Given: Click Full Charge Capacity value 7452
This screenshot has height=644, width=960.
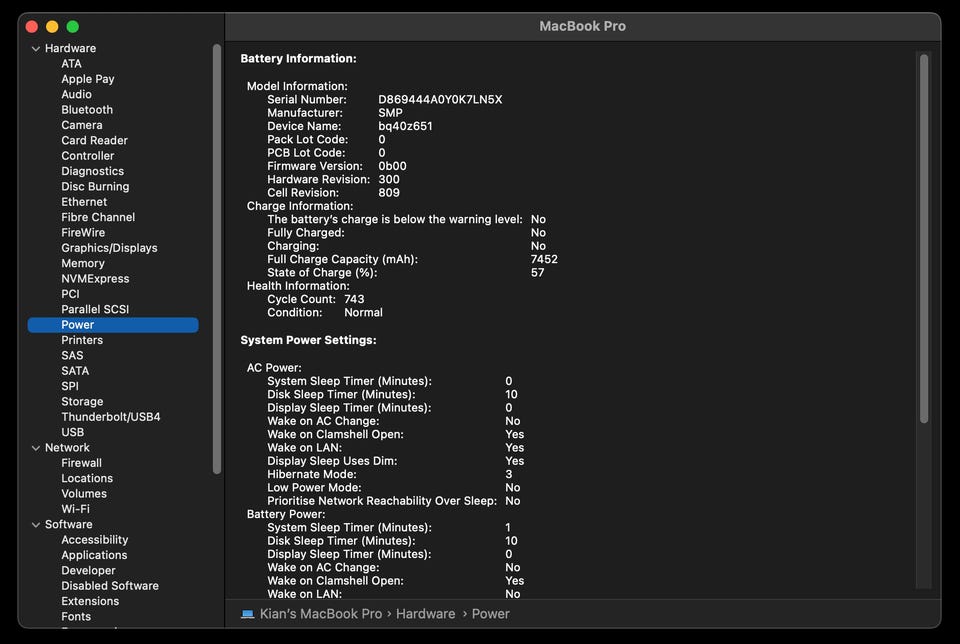Looking at the screenshot, I should click(x=544, y=260).
